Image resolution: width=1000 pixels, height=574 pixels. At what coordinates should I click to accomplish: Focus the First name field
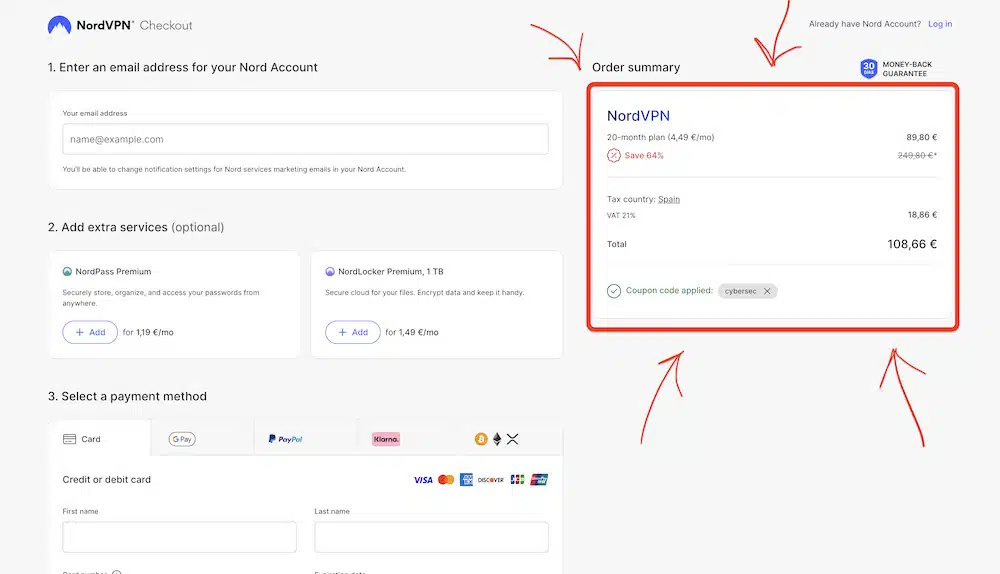point(179,537)
